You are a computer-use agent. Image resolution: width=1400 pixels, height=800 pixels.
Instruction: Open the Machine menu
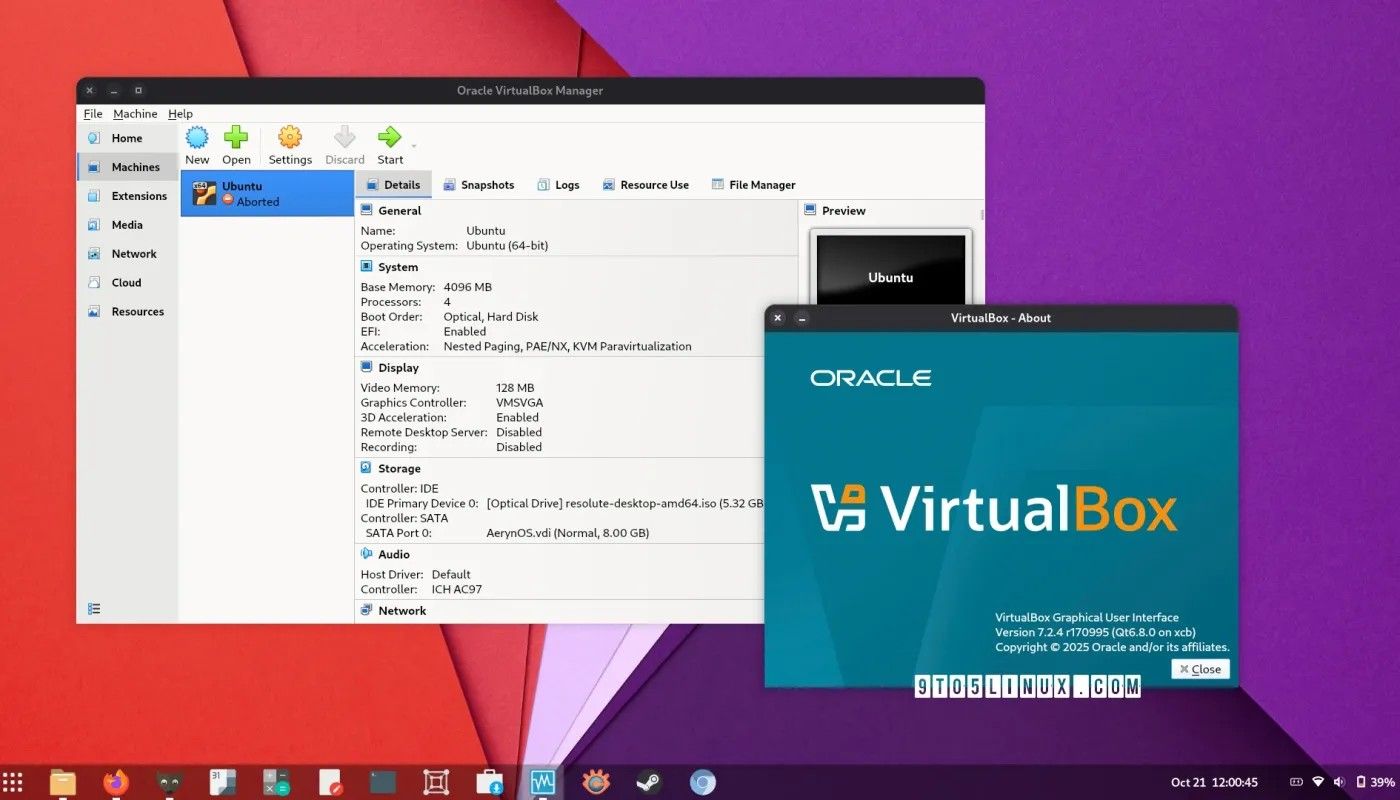[x=135, y=113]
